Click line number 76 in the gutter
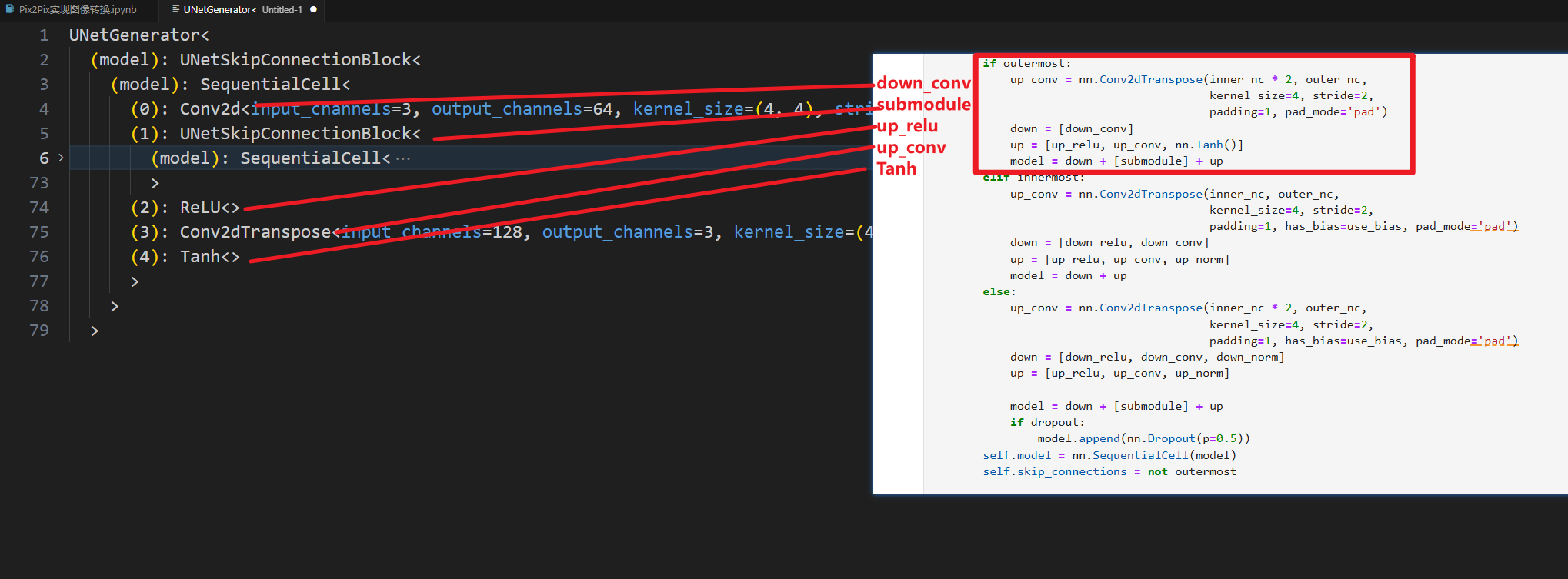1568x579 pixels. [x=38, y=257]
